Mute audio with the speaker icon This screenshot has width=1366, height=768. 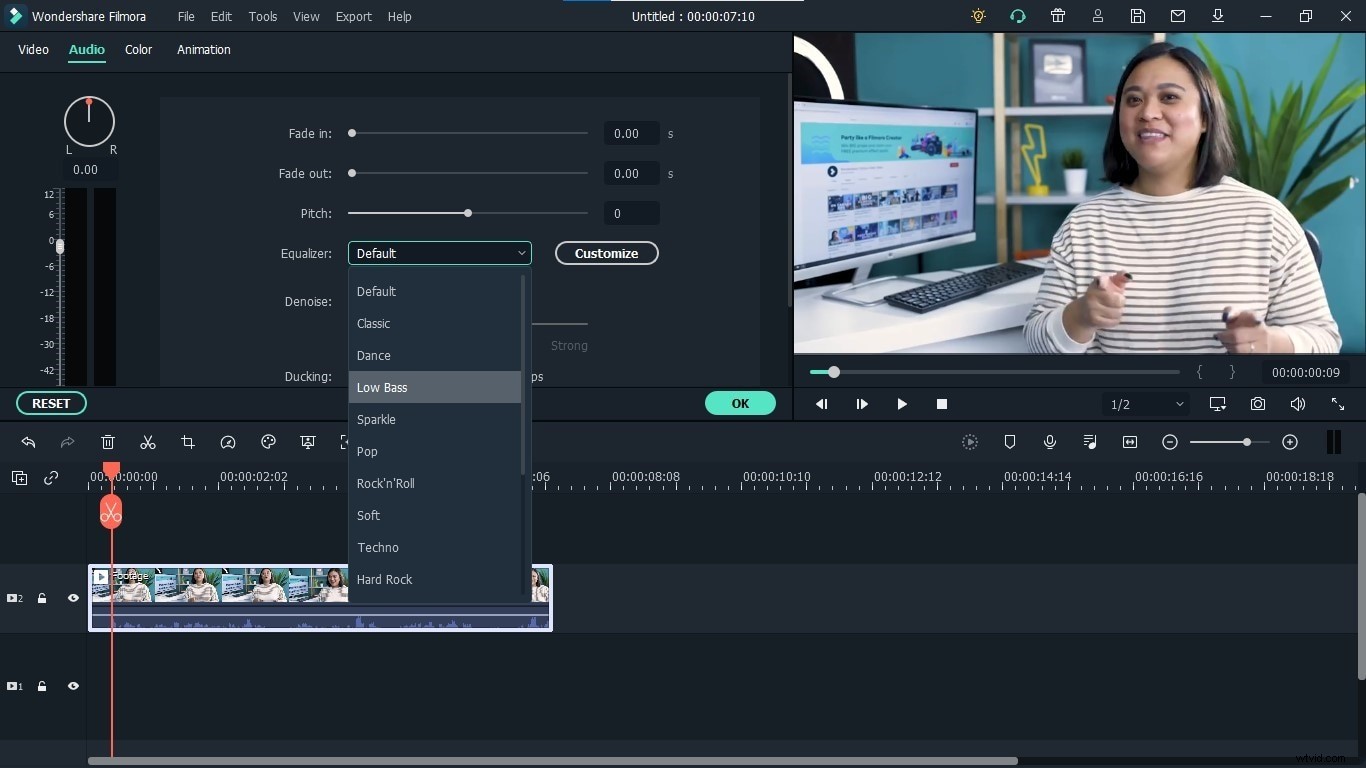coord(1297,404)
